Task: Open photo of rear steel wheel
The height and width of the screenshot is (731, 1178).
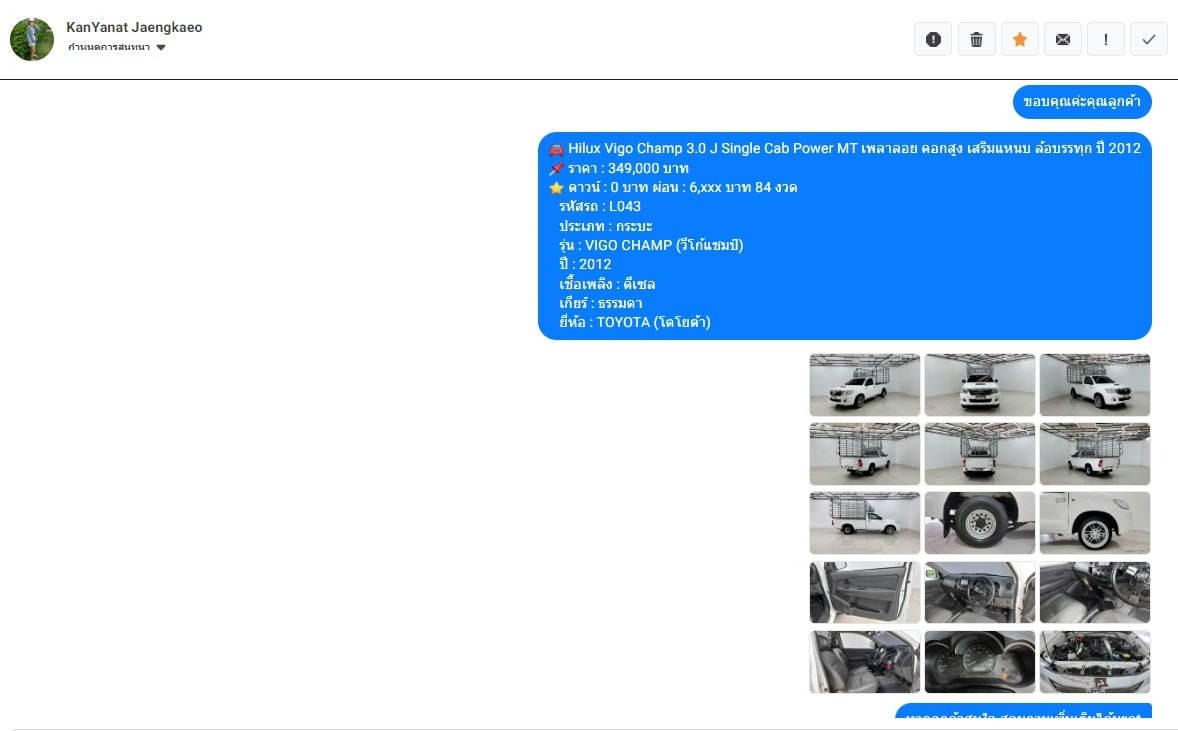Action: [980, 523]
